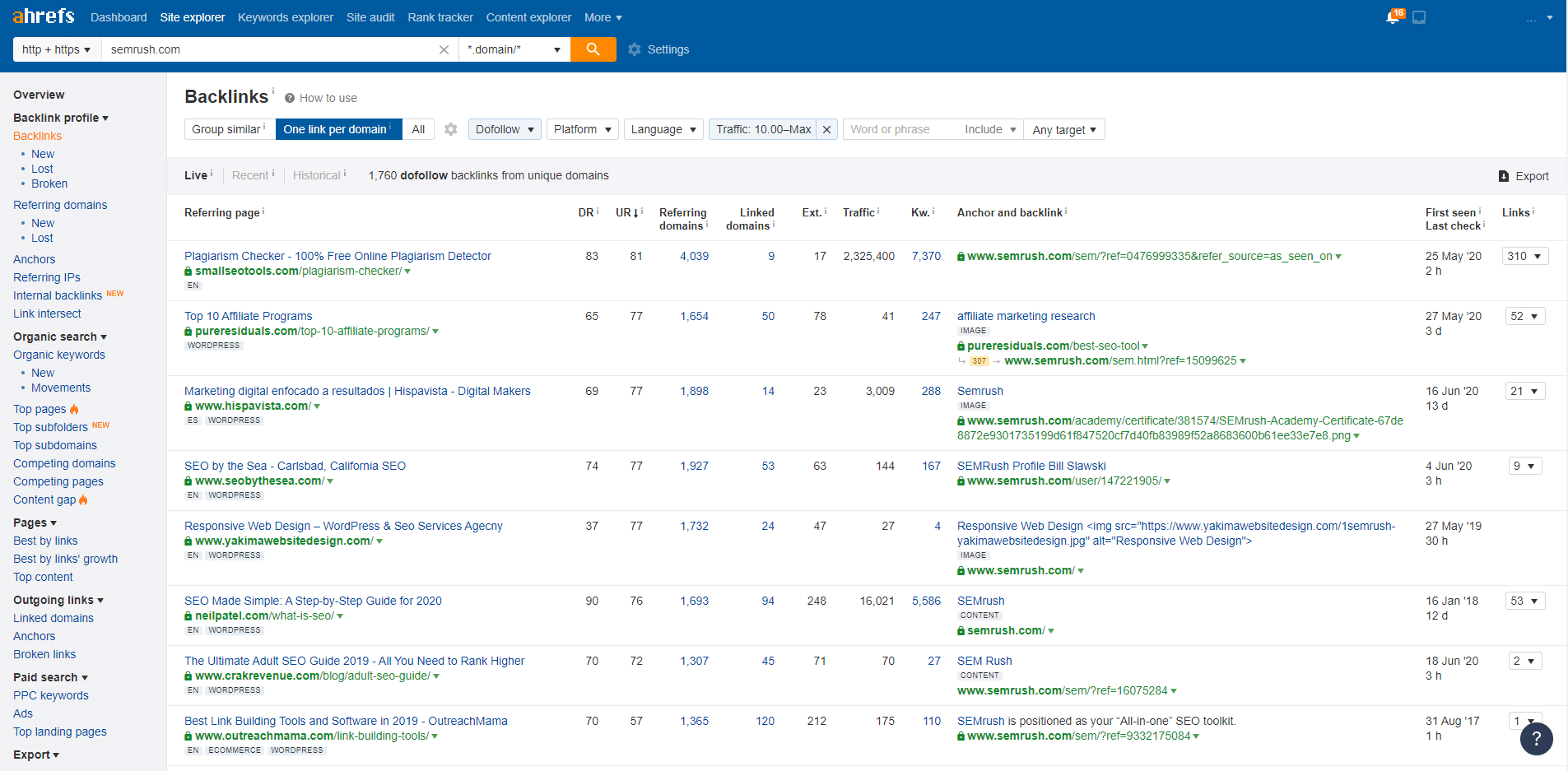The width and height of the screenshot is (1568, 771).
Task: Click the monitor icon in header
Action: tap(1419, 17)
